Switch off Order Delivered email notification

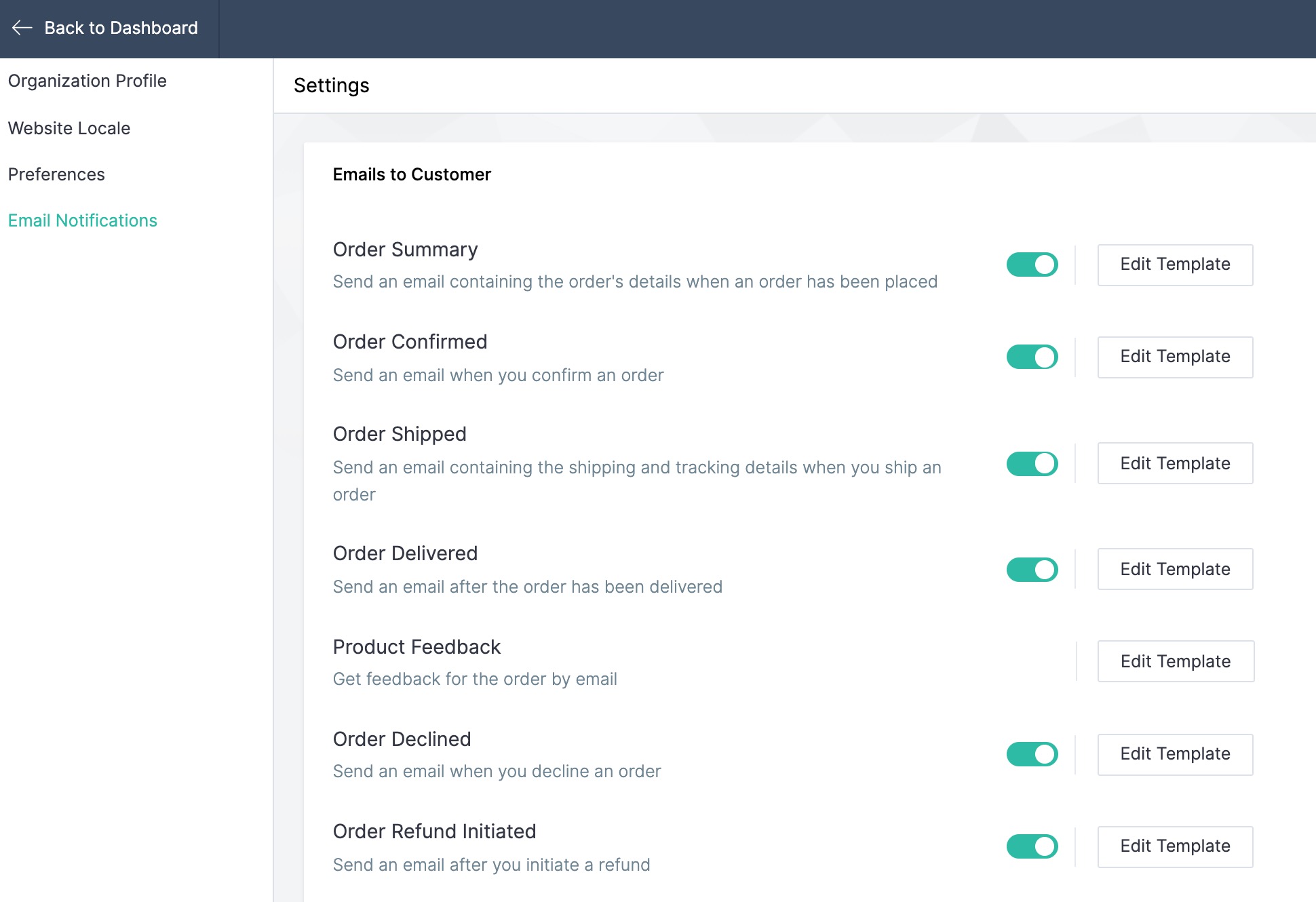(x=1032, y=570)
